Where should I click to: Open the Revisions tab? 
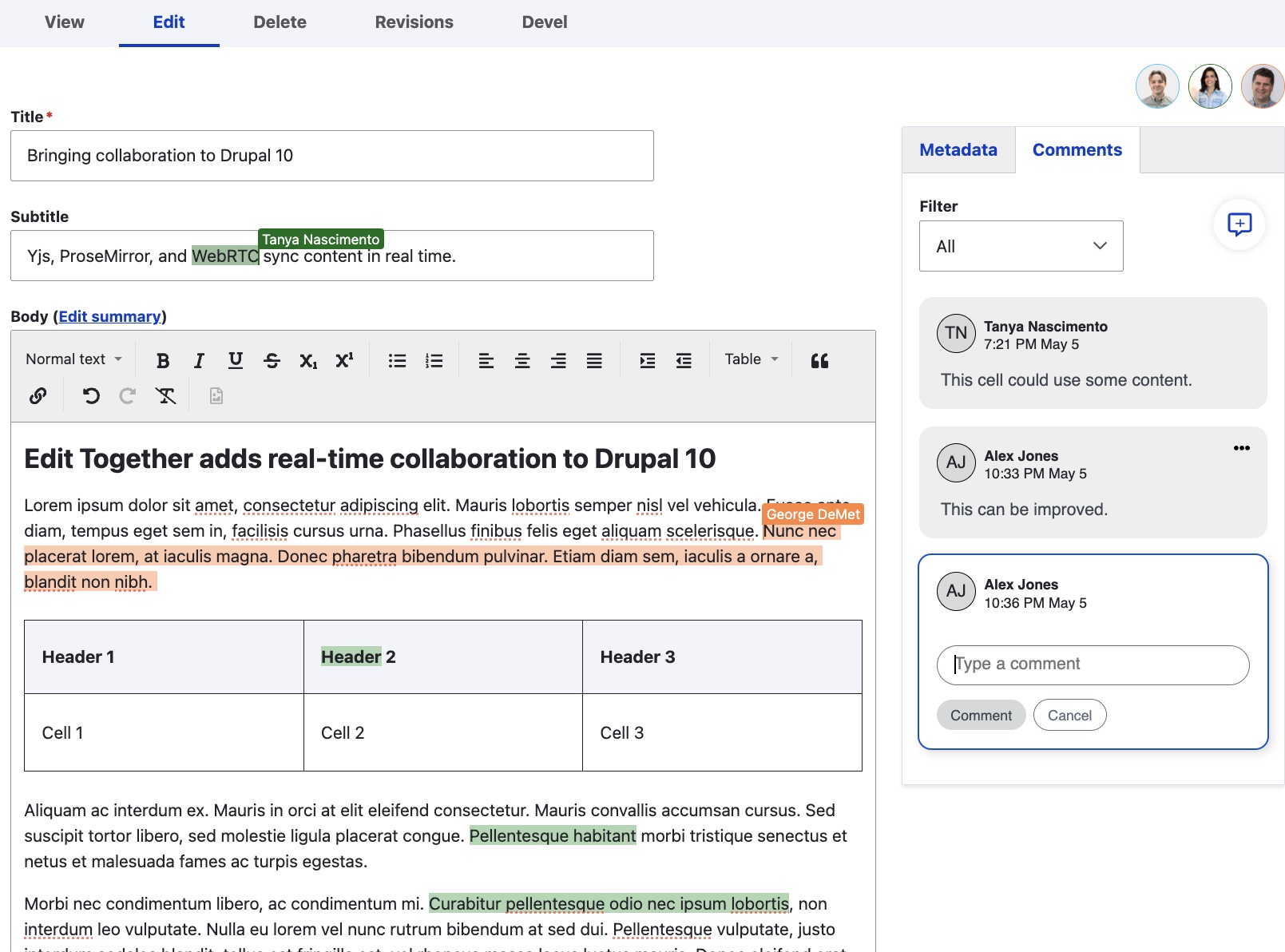point(414,22)
